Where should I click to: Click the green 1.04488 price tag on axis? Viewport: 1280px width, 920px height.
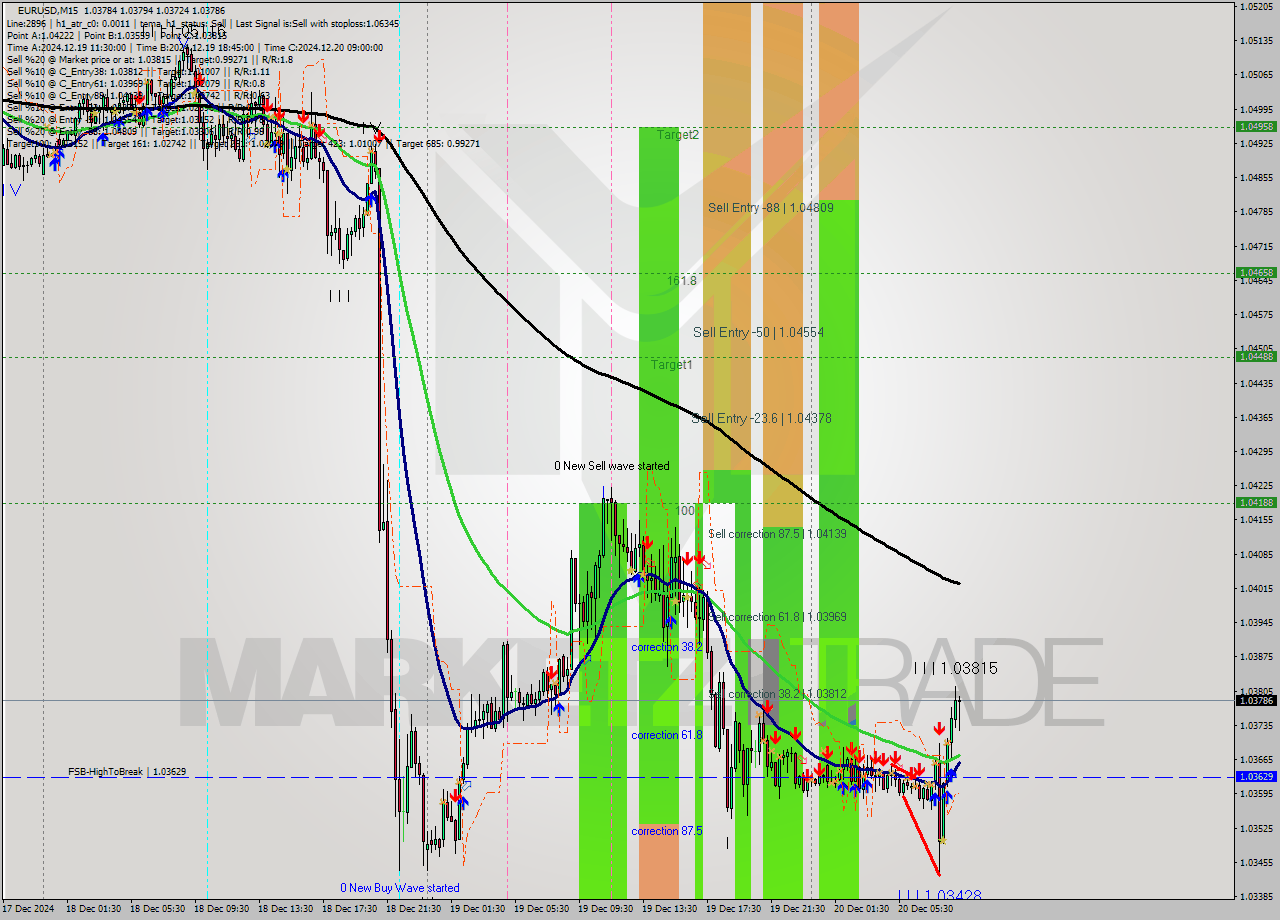click(x=1256, y=356)
